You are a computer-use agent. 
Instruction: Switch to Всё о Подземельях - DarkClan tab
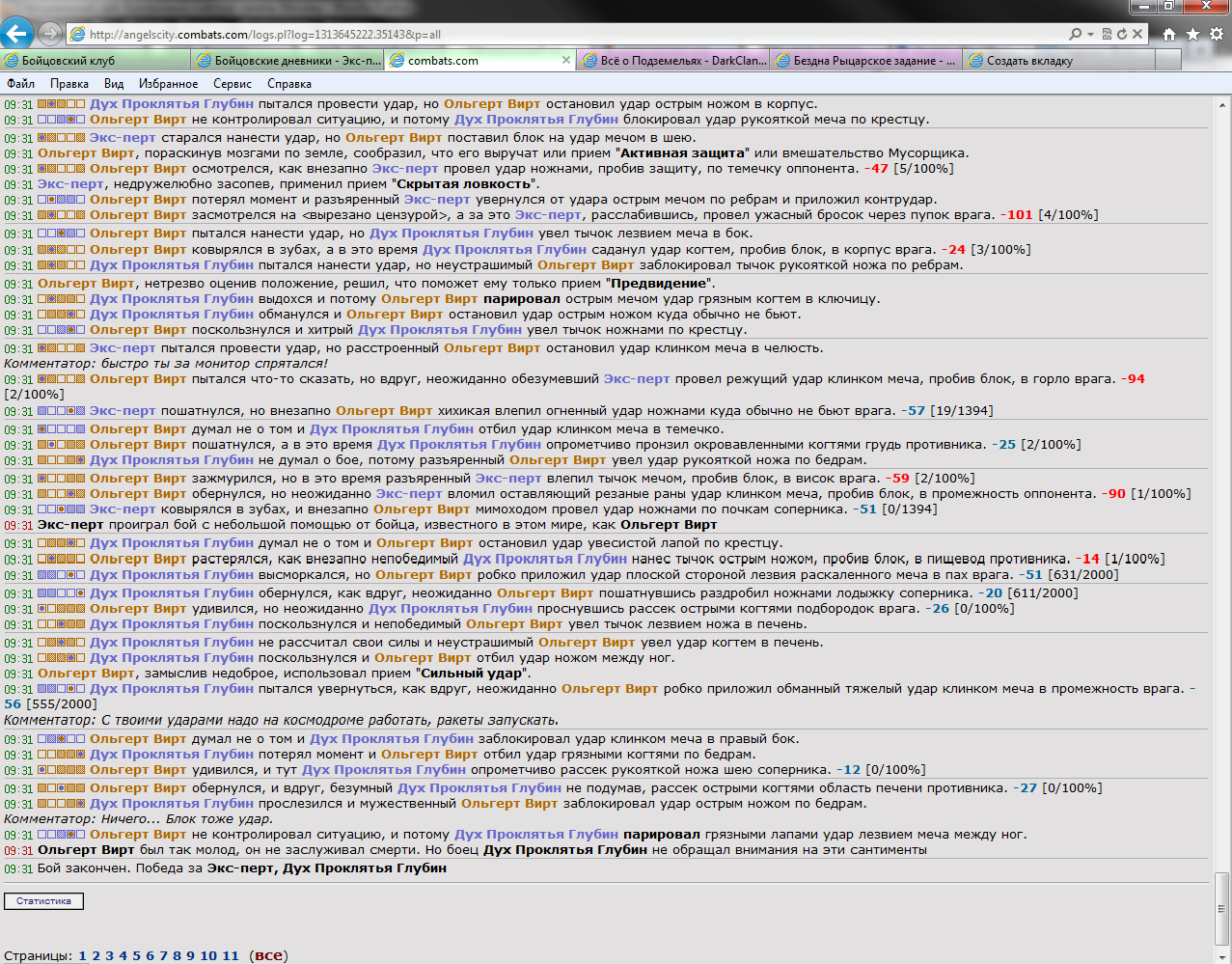tap(673, 60)
